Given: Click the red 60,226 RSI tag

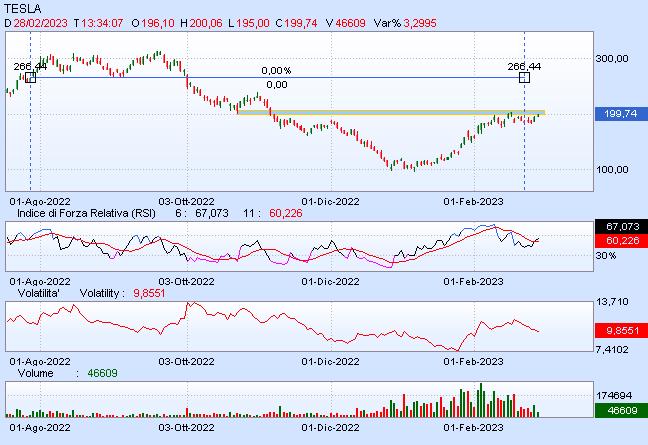Looking at the screenshot, I should 621,240.
